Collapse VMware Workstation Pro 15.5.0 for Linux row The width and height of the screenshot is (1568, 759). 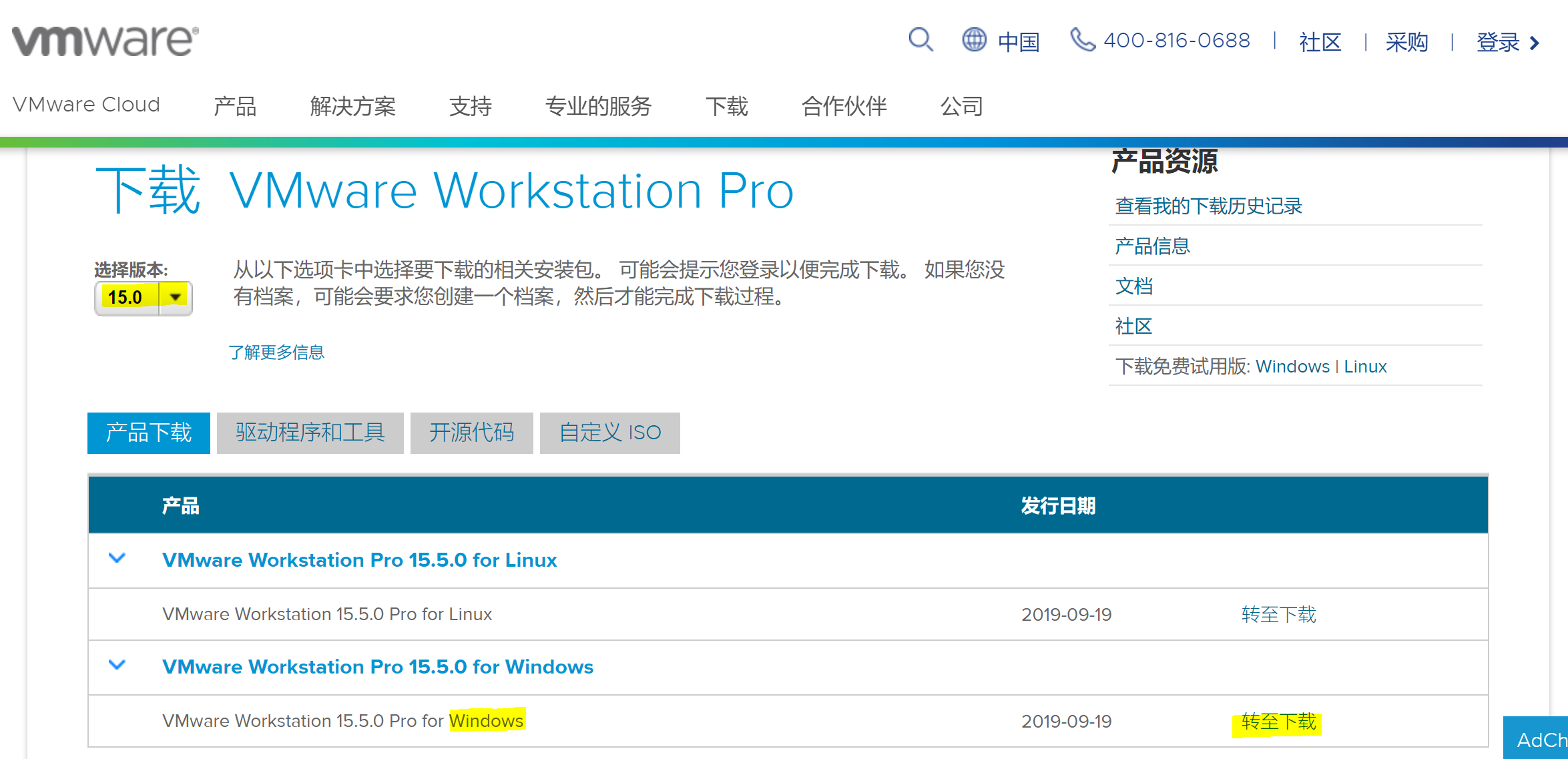tap(117, 559)
